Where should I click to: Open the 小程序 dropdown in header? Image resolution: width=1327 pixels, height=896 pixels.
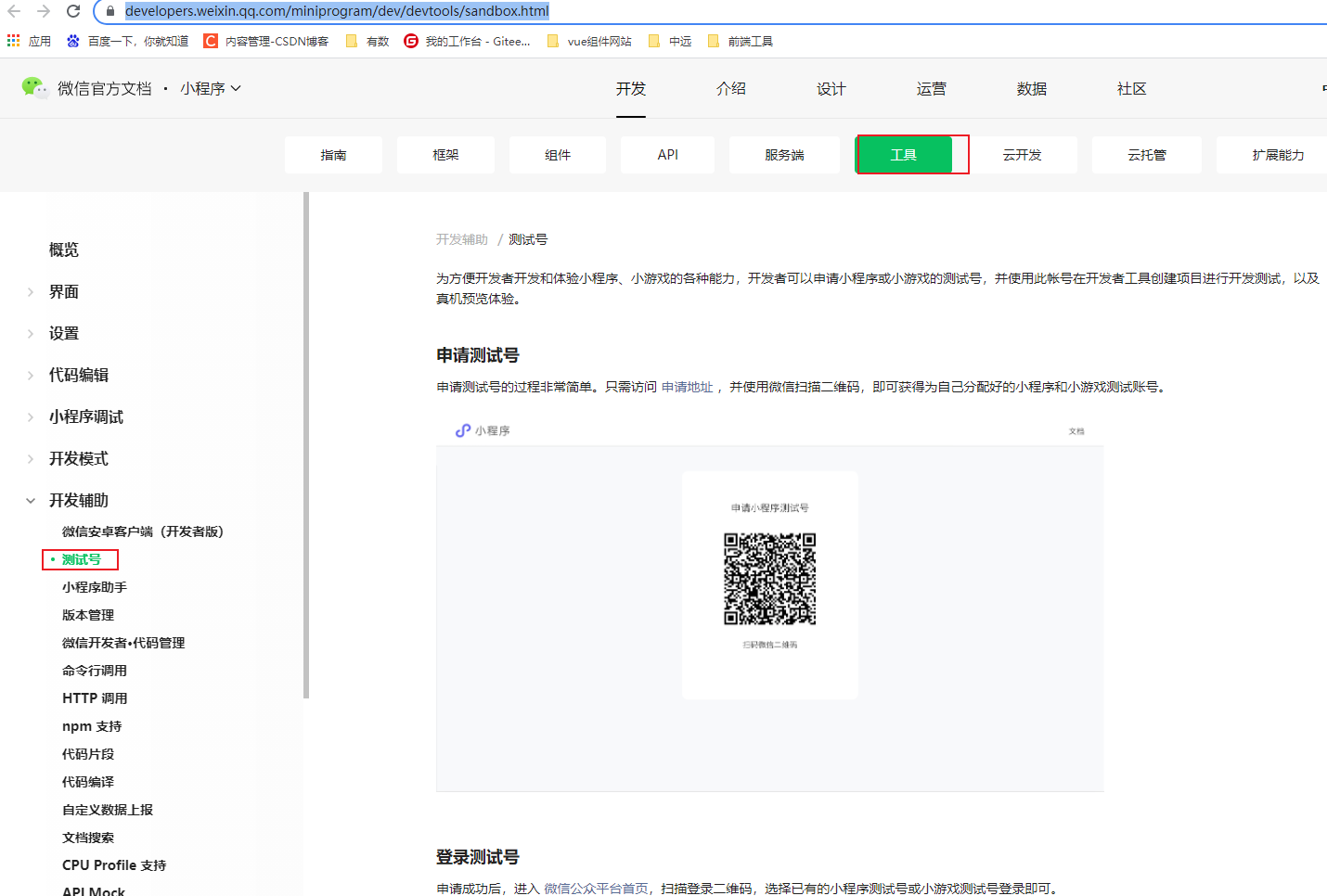click(x=211, y=88)
